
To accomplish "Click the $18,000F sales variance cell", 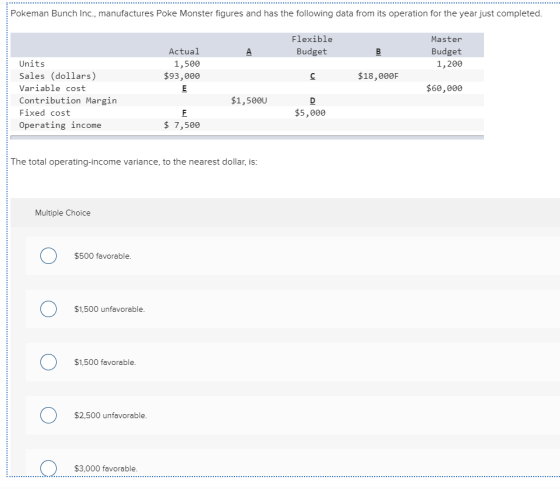I will (378, 76).
